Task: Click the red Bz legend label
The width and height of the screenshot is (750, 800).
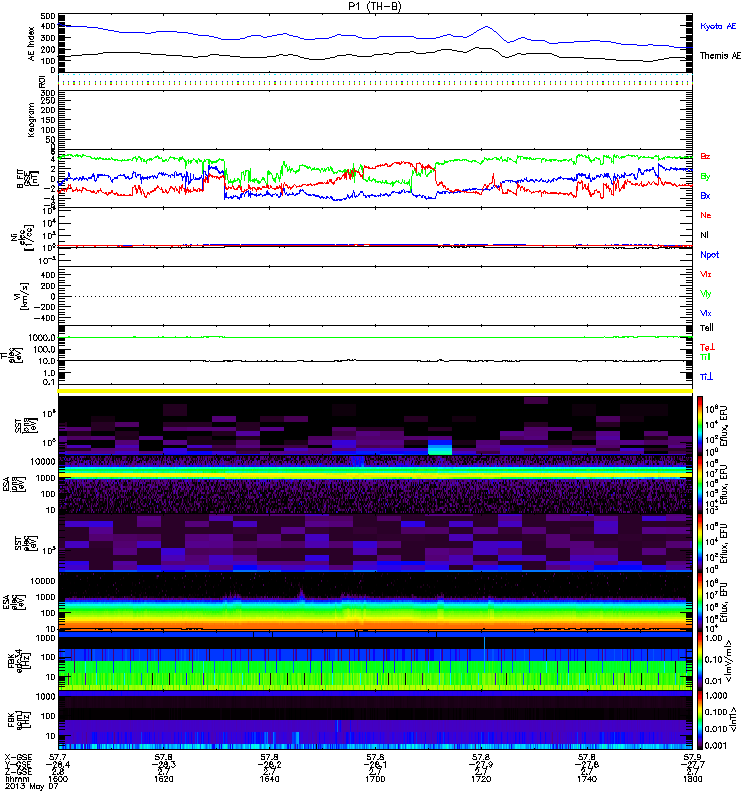Action: tap(705, 157)
